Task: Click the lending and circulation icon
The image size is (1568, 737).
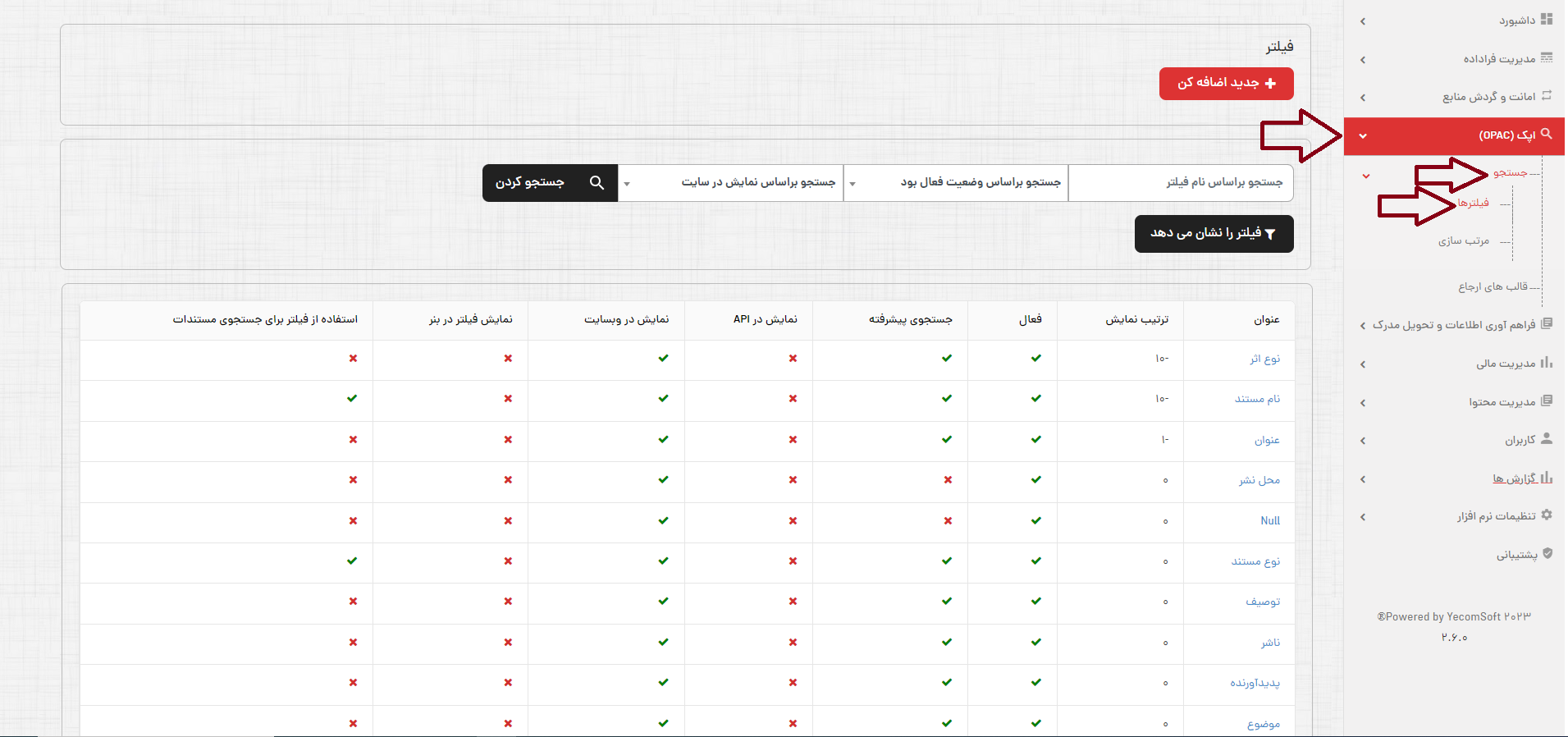Action: point(1547,96)
